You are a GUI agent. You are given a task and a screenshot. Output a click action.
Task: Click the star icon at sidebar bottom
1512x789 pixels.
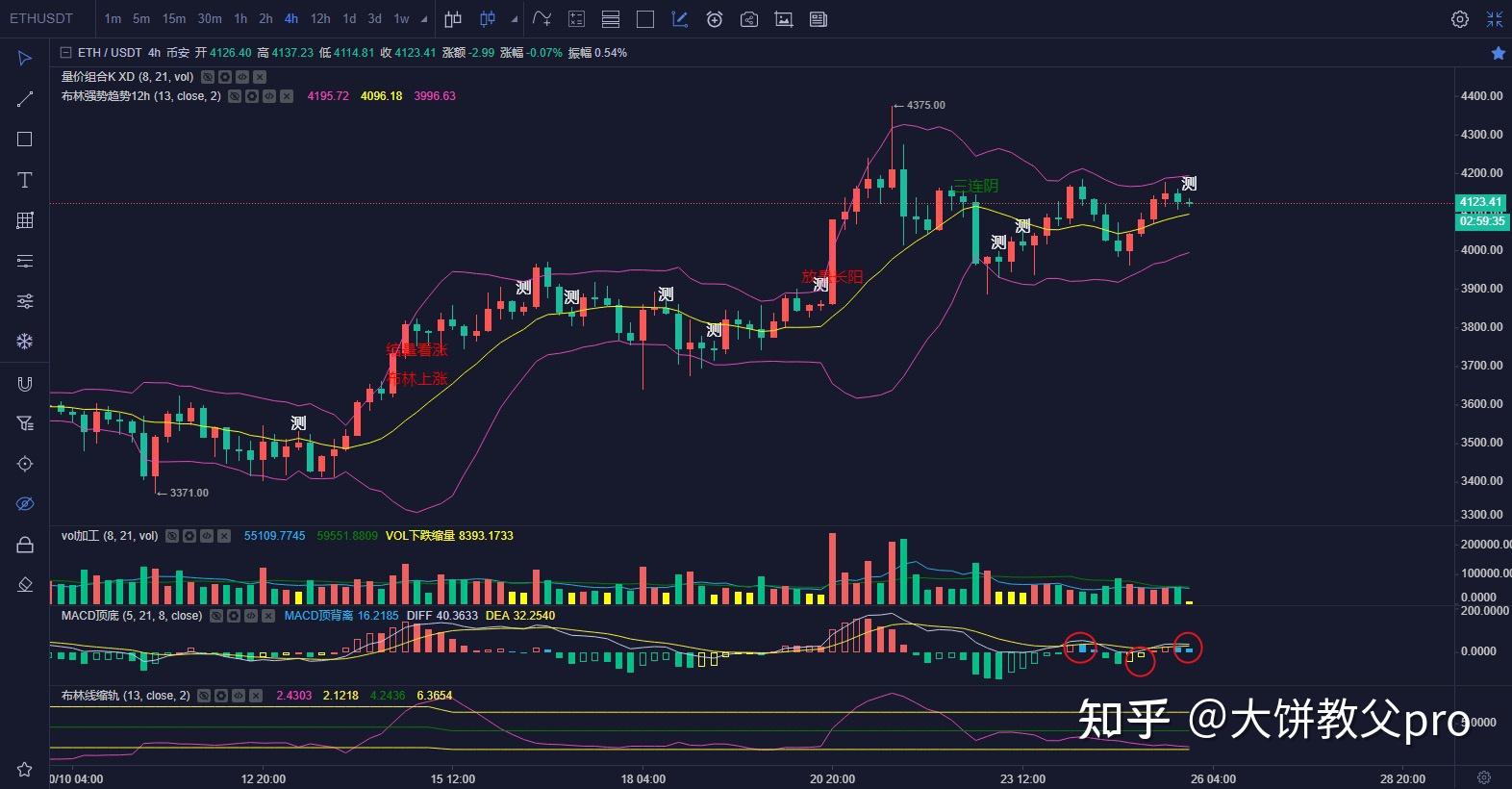[25, 769]
